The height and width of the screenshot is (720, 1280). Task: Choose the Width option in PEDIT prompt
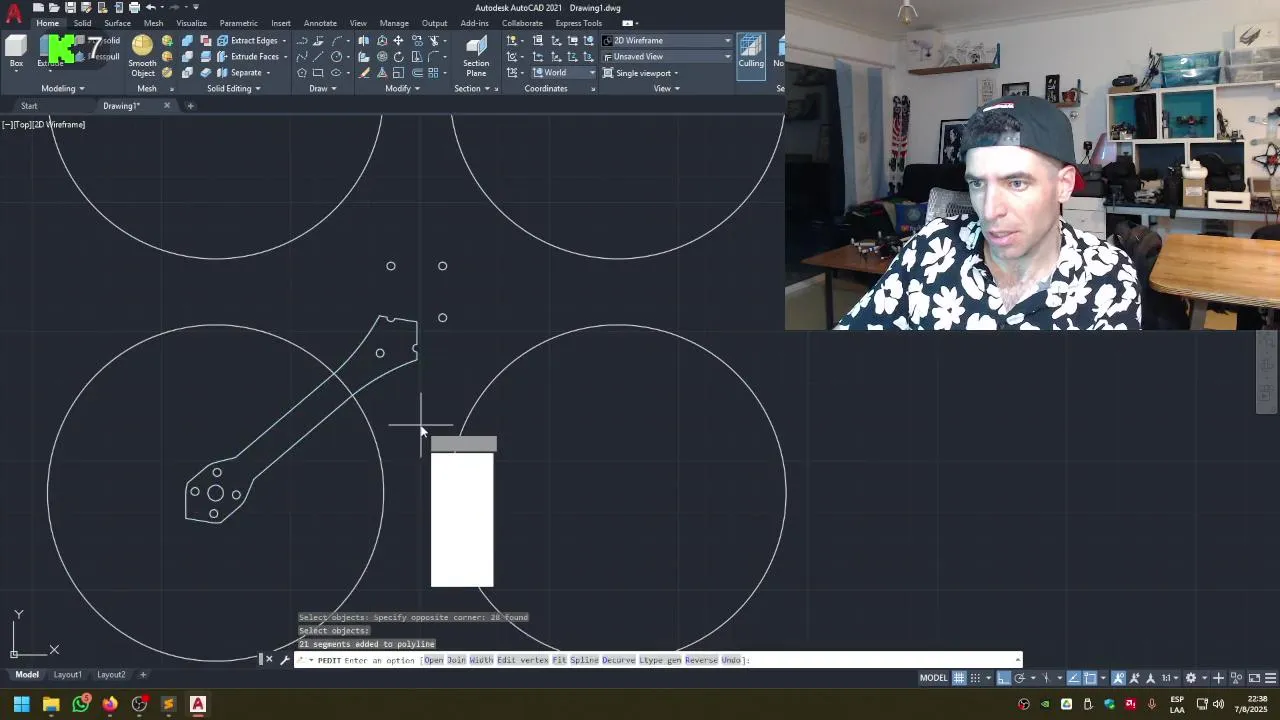[x=481, y=660]
